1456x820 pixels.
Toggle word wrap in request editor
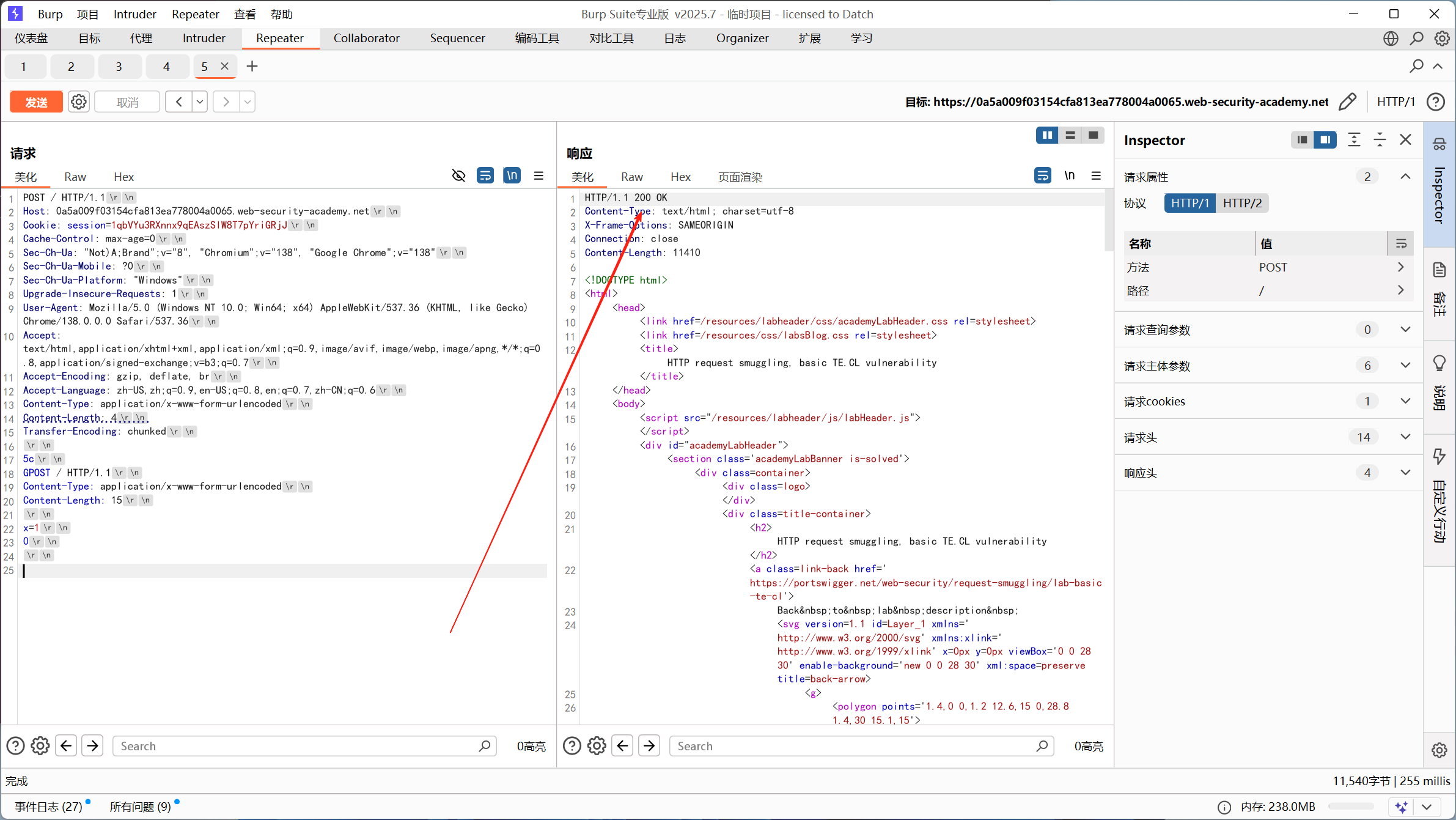tap(485, 176)
